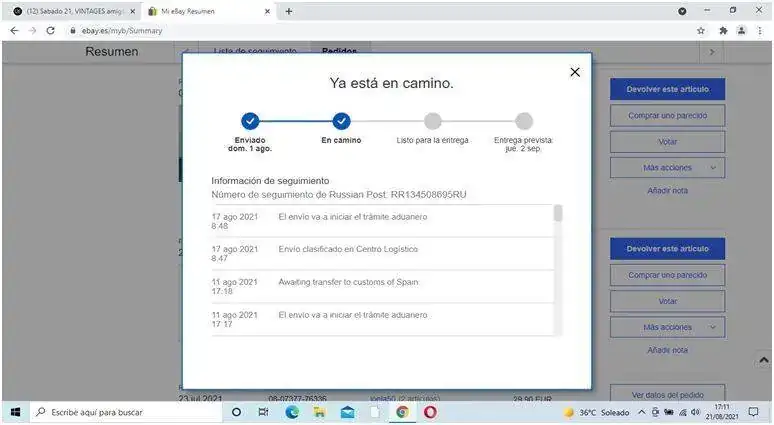The height and width of the screenshot is (425, 774).
Task: Expand the first Más acciones dropdown
Action: [x=667, y=167]
